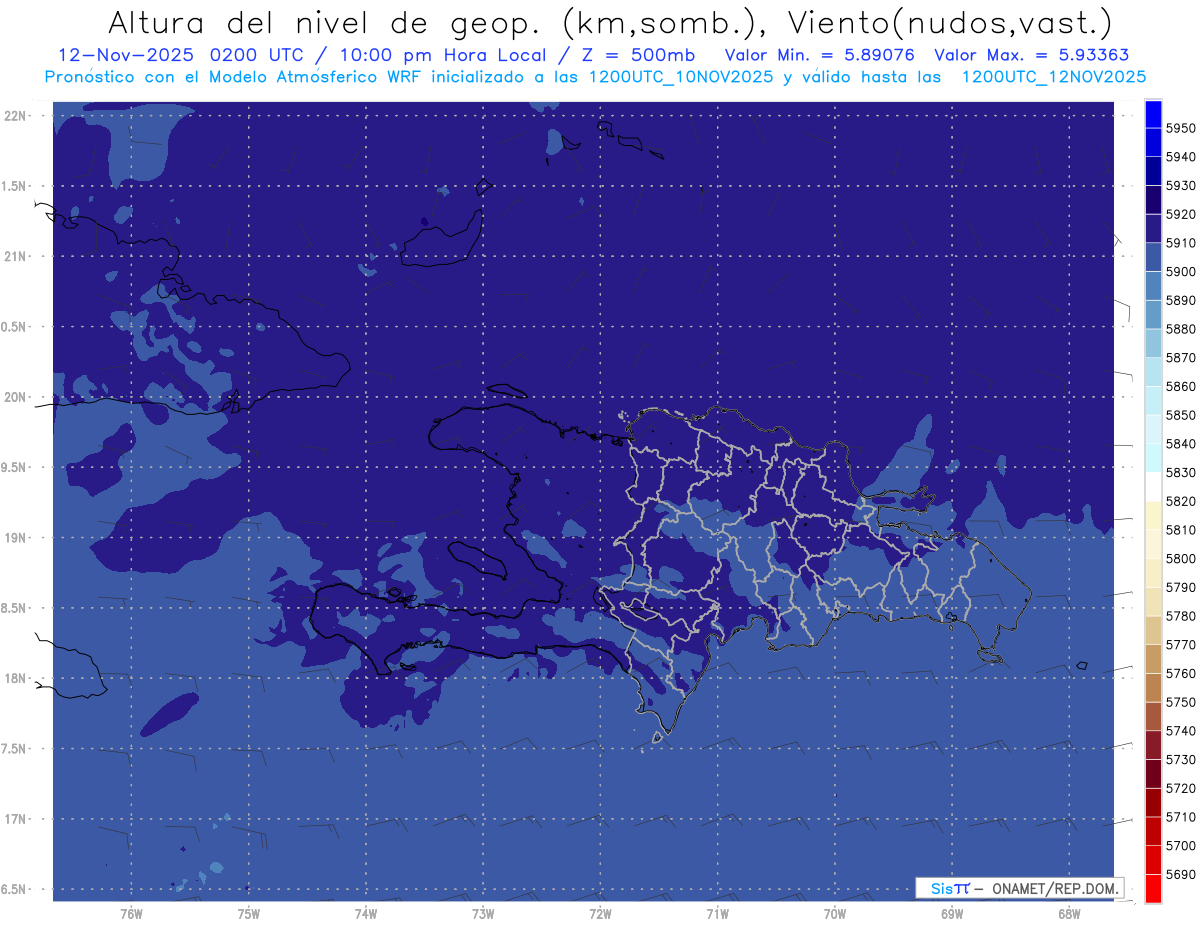
Task: Click the '5690' colorbar value
Action: coord(1181,874)
